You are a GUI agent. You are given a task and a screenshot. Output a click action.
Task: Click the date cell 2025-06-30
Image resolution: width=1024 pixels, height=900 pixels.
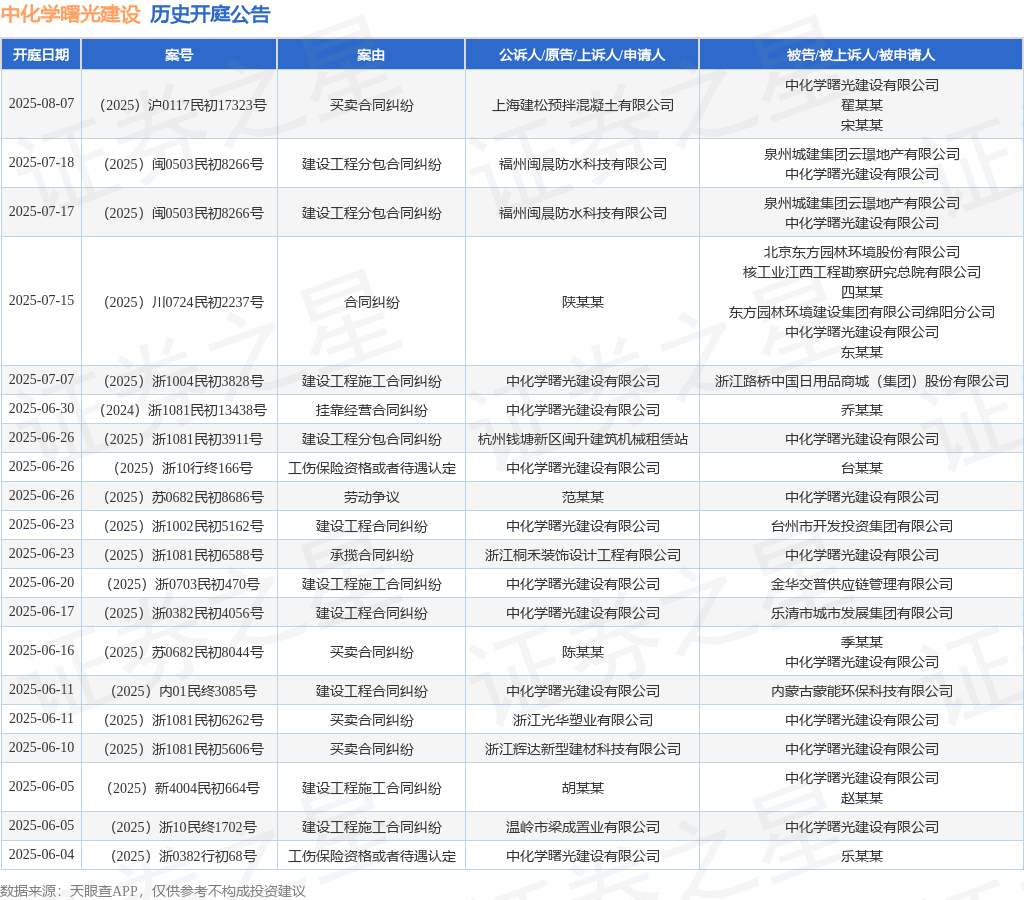point(41,408)
